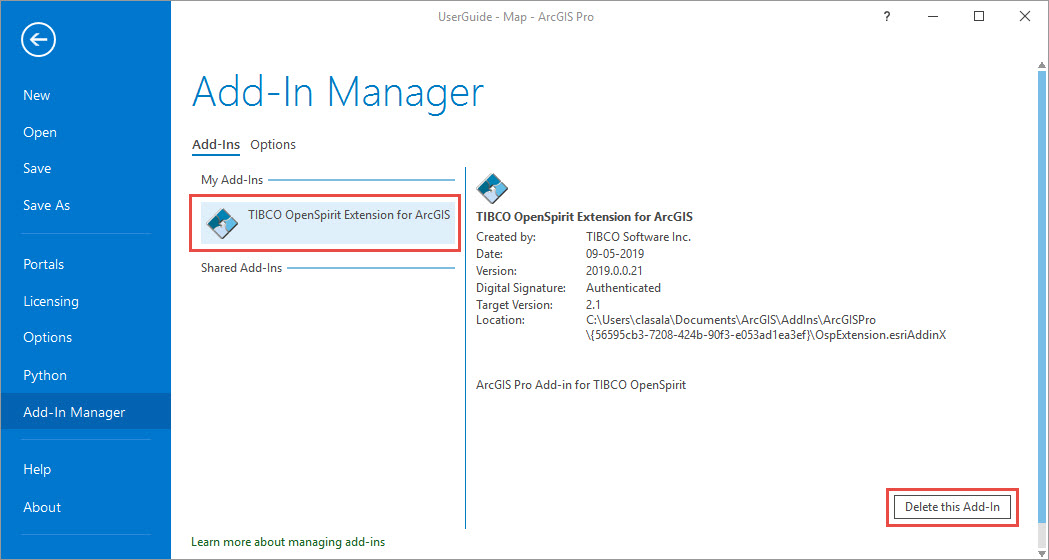Image resolution: width=1049 pixels, height=560 pixels.
Task: Click the Digital Signature label
Action: point(520,288)
